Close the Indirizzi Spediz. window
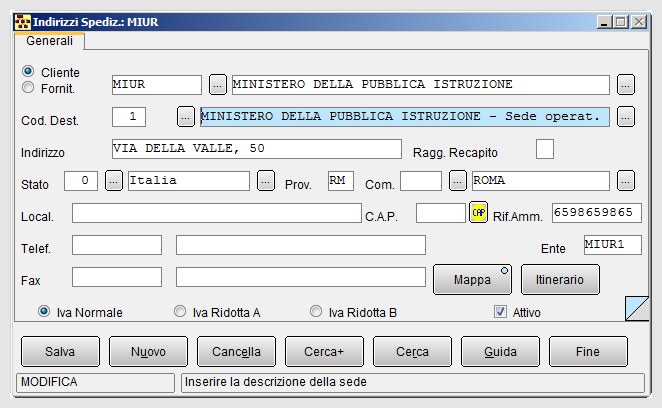This screenshot has height=408, width=662. pyautogui.click(x=639, y=22)
